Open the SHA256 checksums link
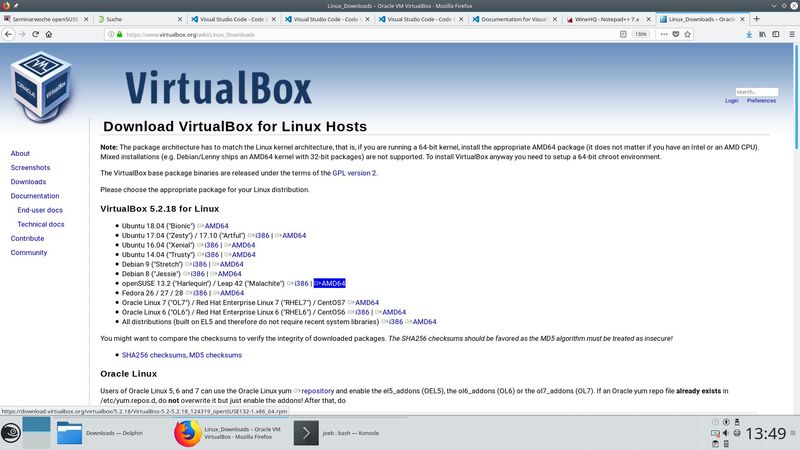This screenshot has height=450, width=800. point(154,355)
